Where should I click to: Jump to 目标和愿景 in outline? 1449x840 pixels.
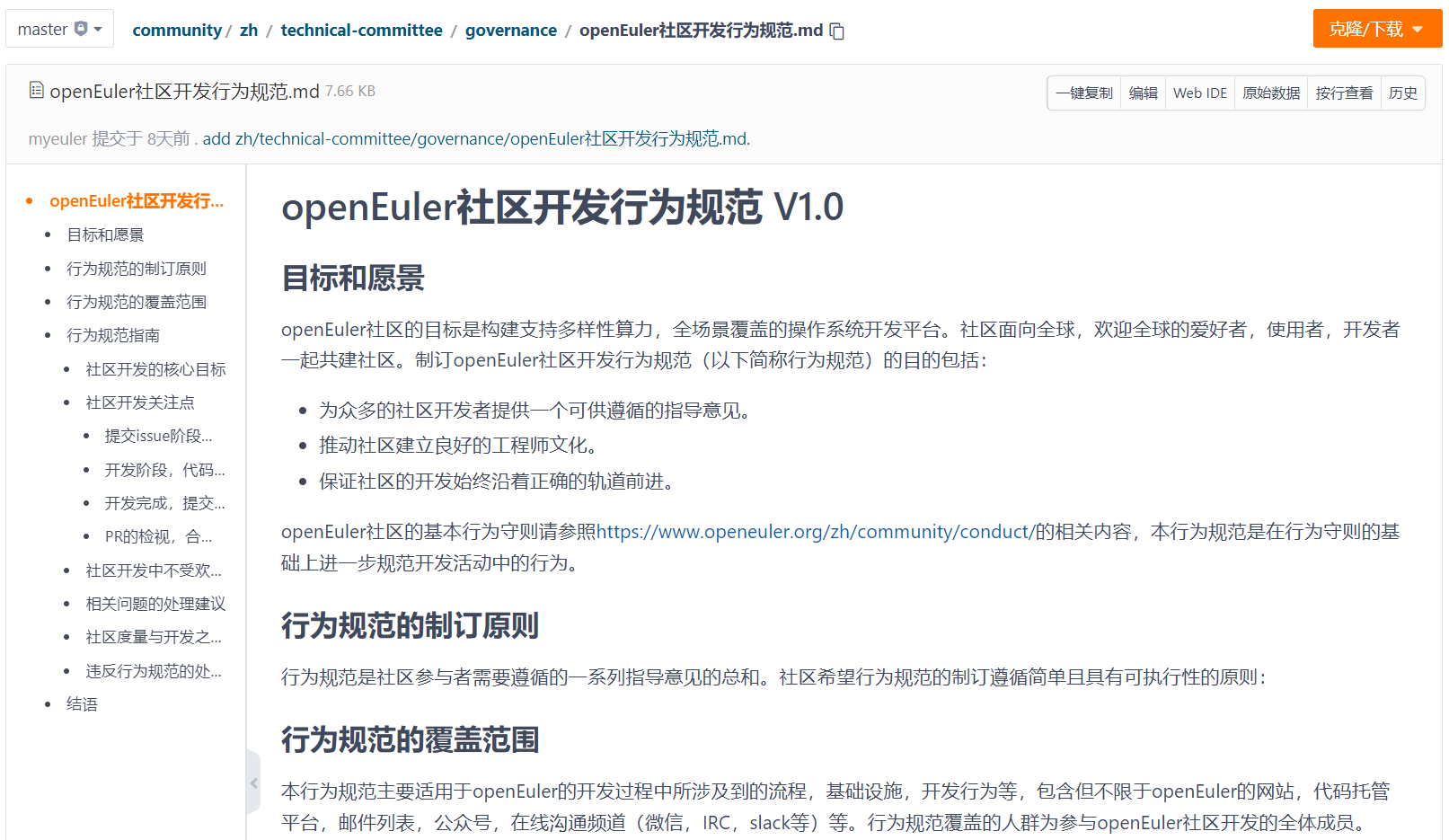(105, 235)
